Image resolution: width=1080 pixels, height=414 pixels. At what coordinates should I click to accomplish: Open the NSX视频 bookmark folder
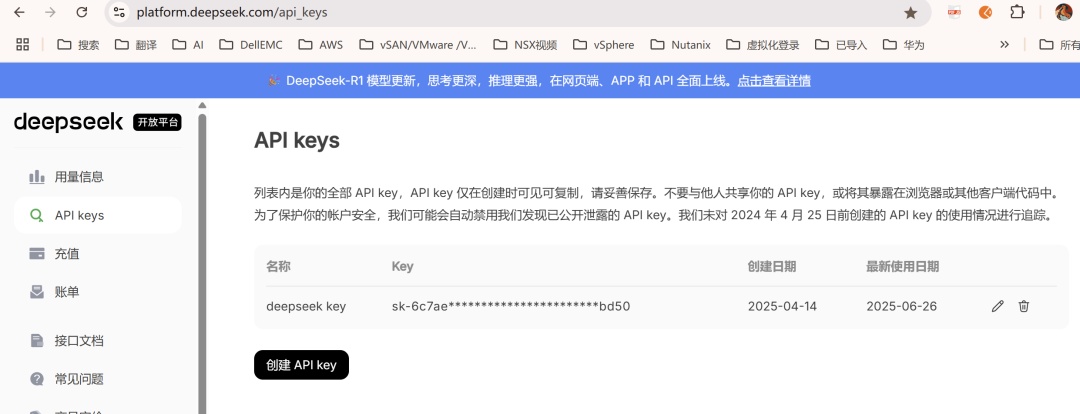tap(525, 45)
